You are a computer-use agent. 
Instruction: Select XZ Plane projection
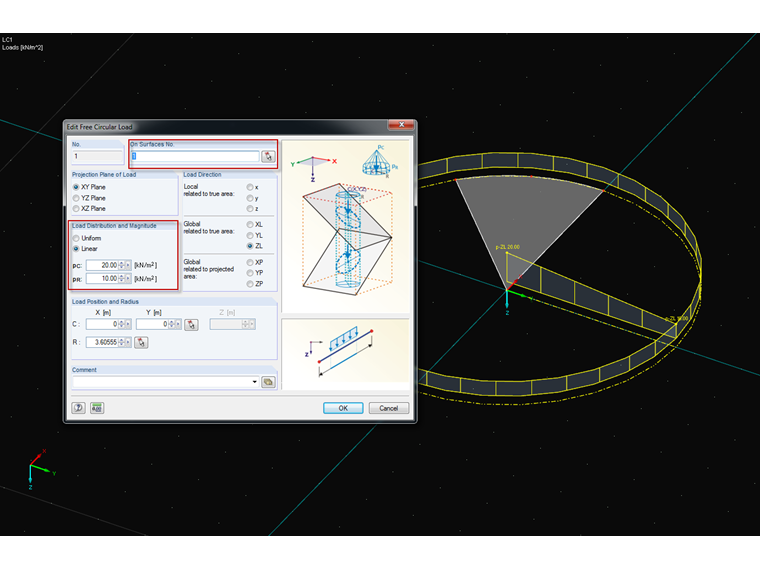click(76, 208)
